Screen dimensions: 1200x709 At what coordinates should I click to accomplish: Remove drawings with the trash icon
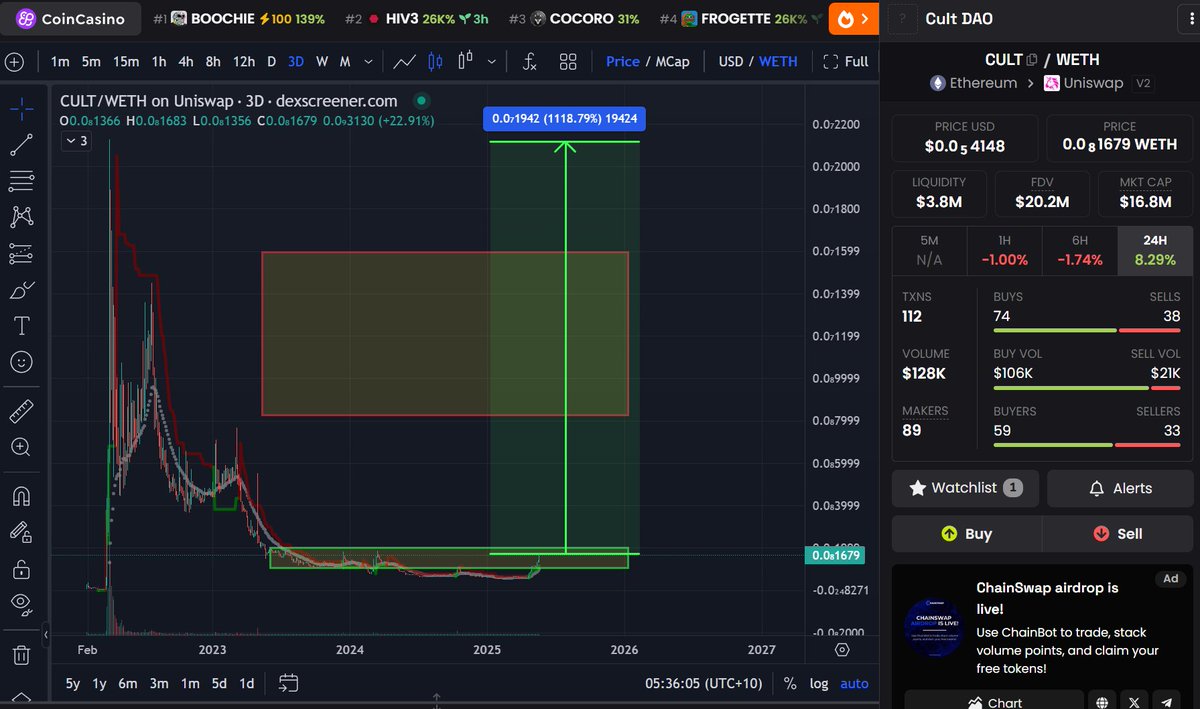click(x=21, y=655)
